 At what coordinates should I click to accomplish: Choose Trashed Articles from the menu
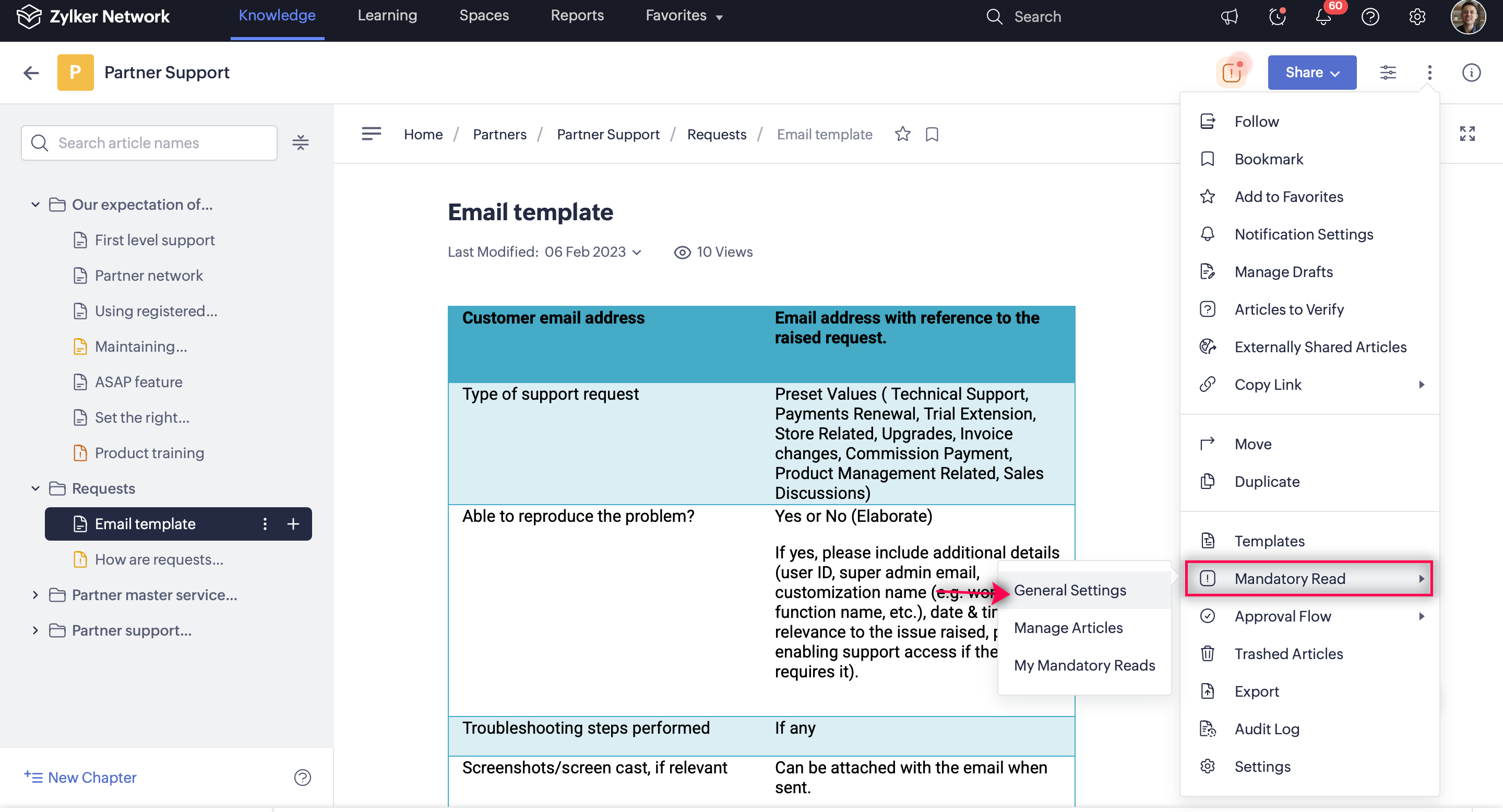pyautogui.click(x=1289, y=653)
